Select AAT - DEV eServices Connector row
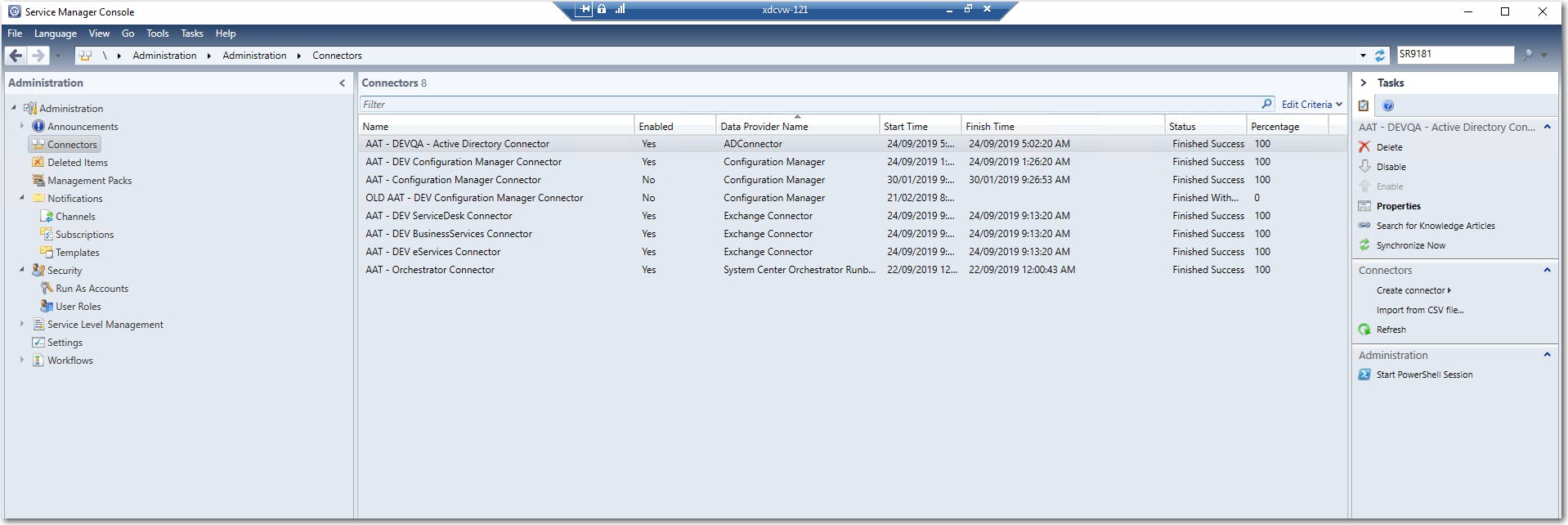Screen dimensions: 1568x525 (x=853, y=252)
